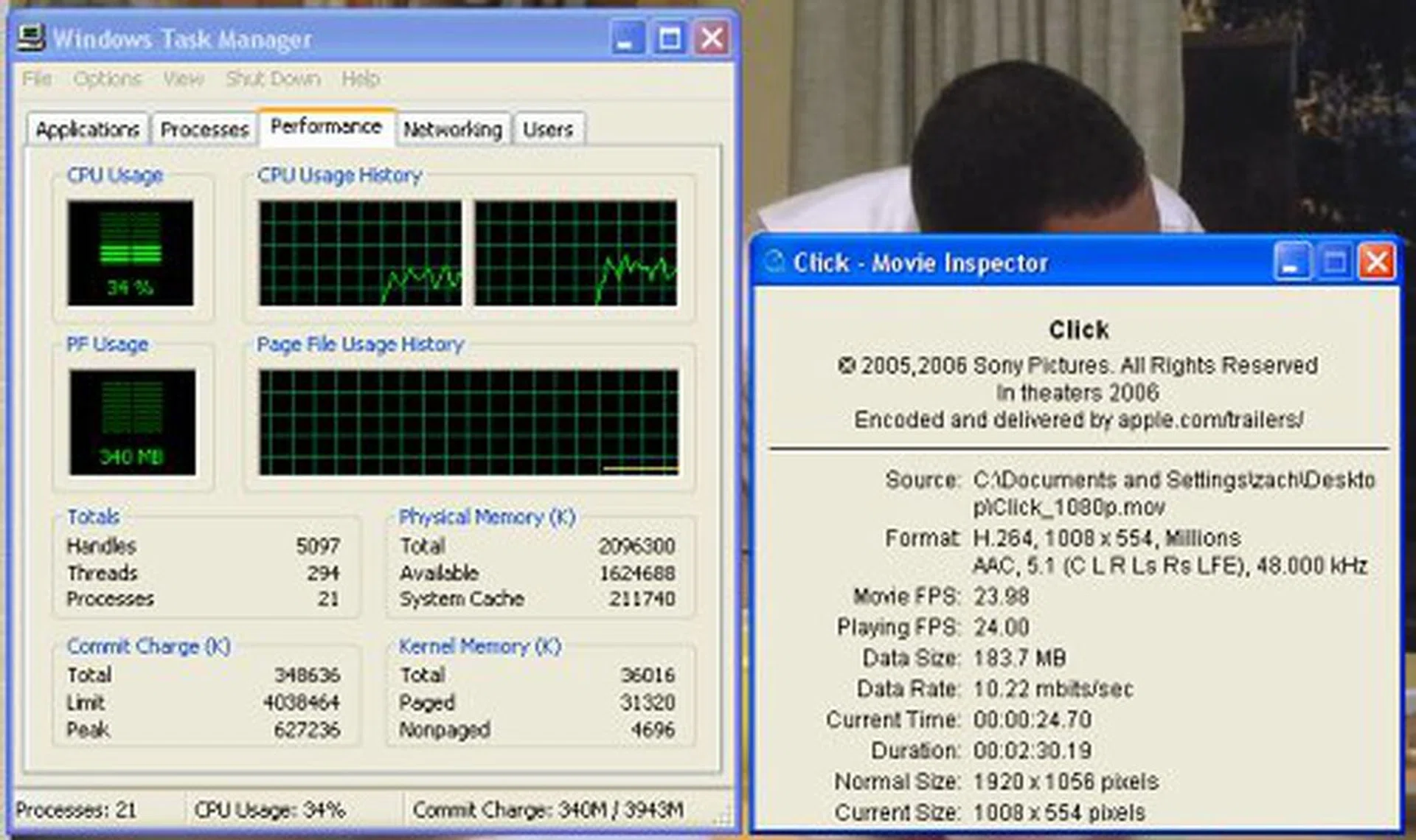This screenshot has width=1416, height=840.
Task: Open the View menu
Action: 183,78
